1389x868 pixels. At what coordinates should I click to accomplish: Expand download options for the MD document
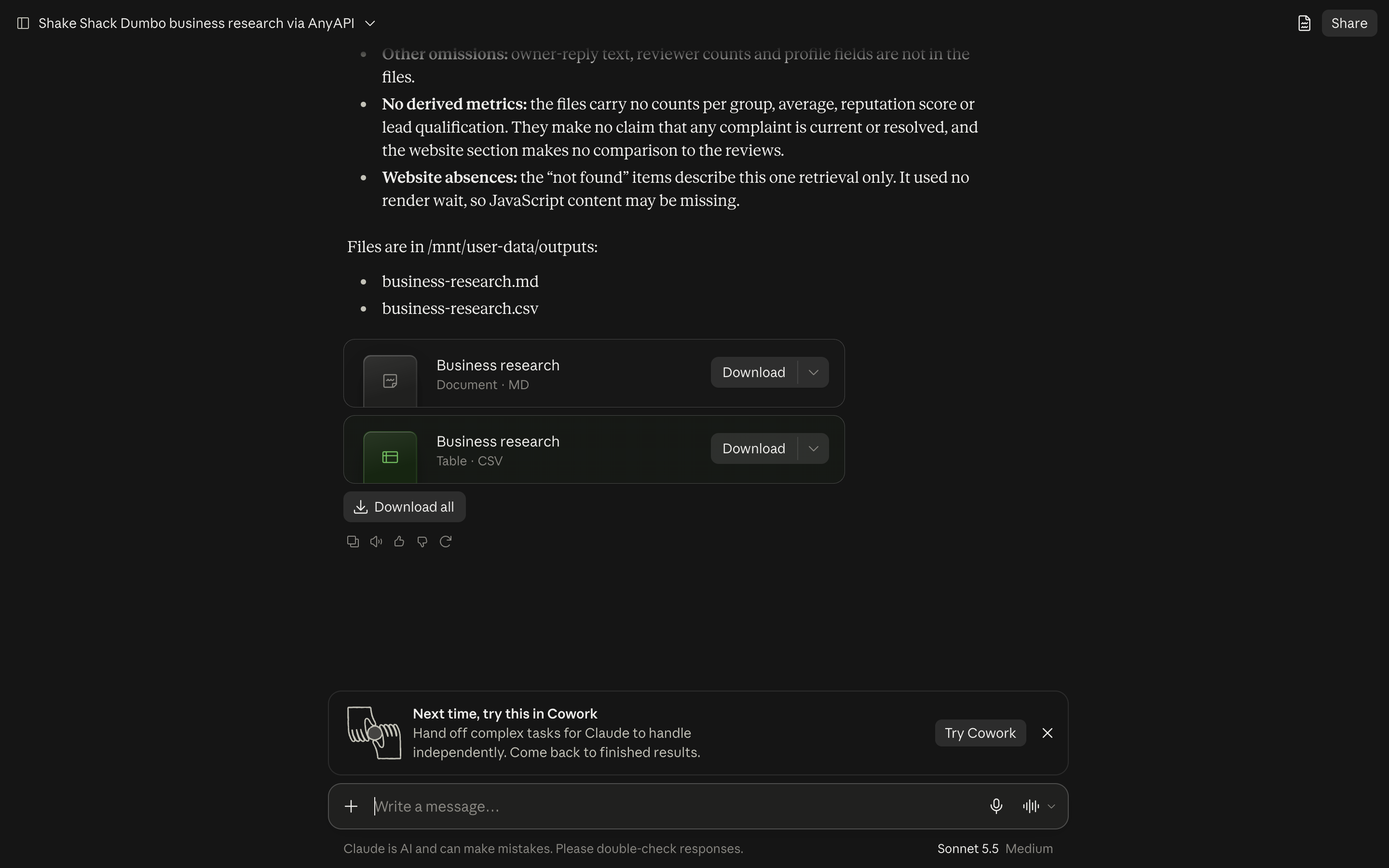(x=813, y=373)
